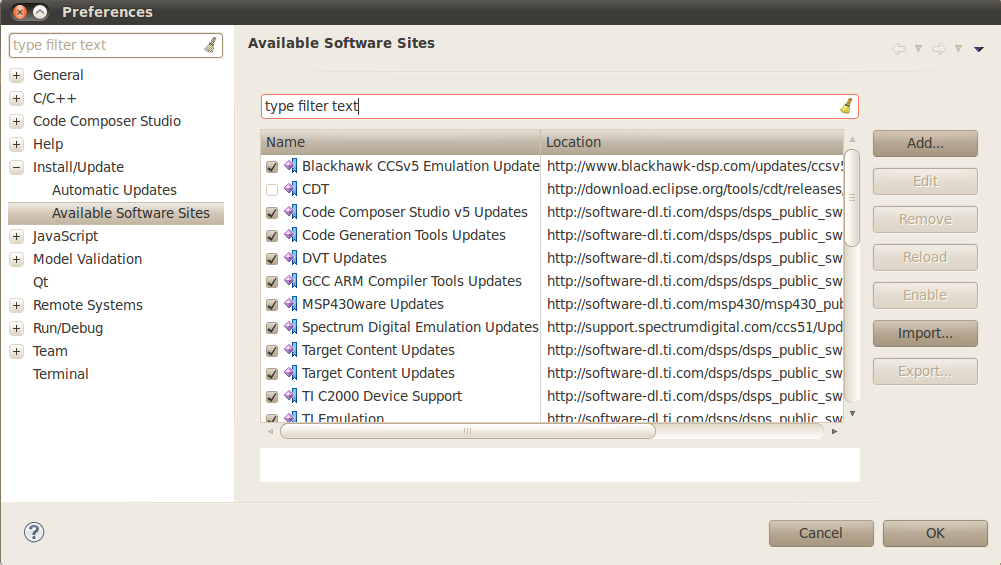The width and height of the screenshot is (1001, 565).
Task: Select Automatic Updates preference page
Action: coord(114,190)
